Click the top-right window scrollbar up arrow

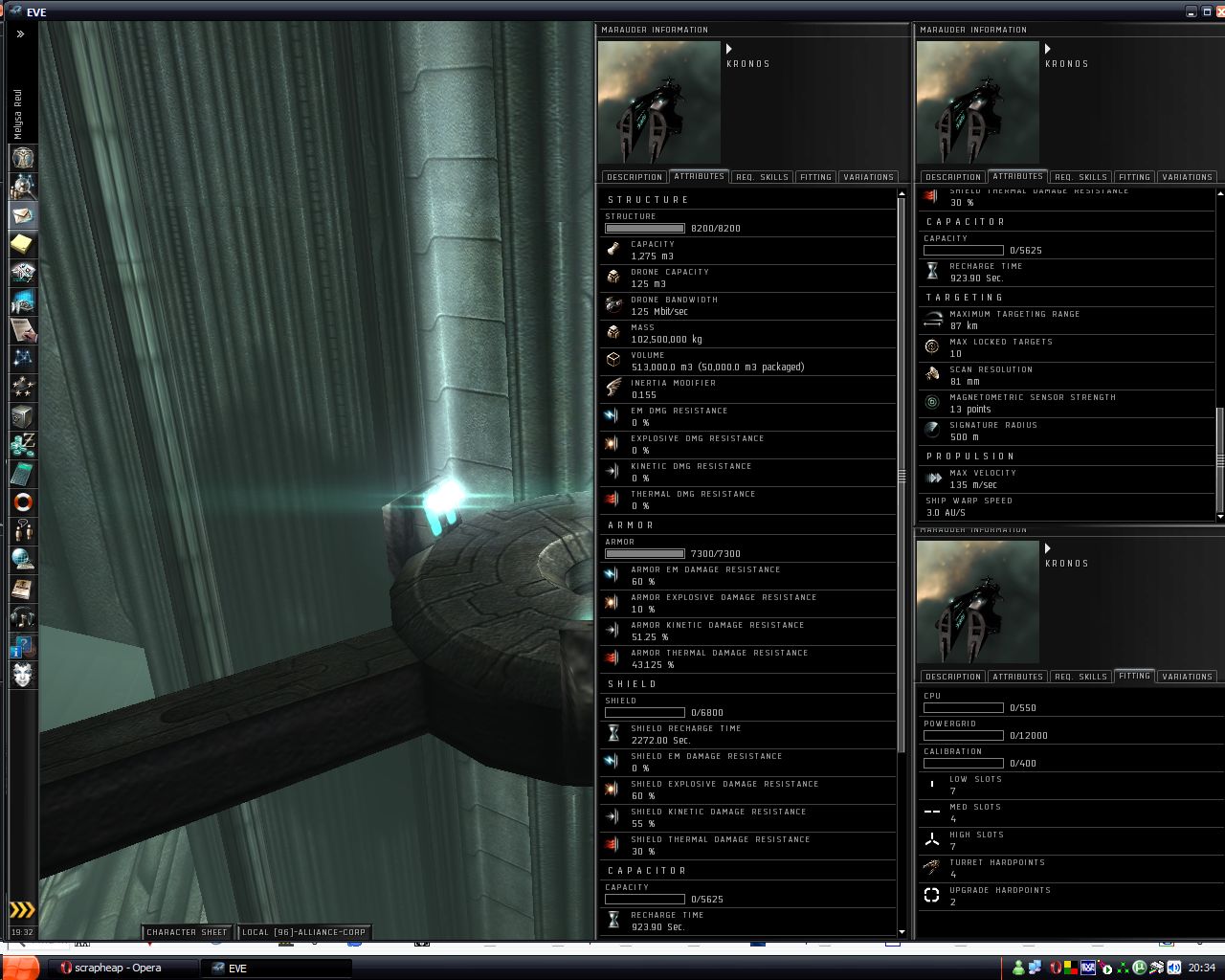pos(1220,194)
